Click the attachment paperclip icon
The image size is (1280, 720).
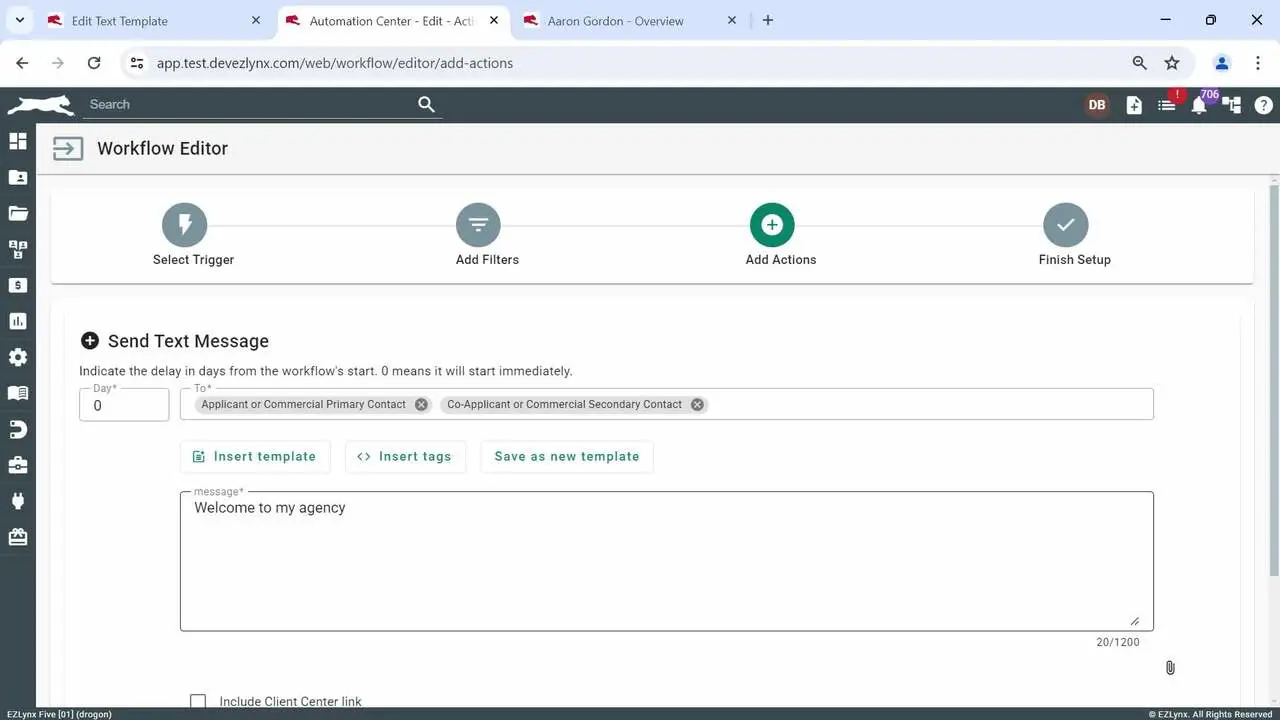pos(1170,668)
